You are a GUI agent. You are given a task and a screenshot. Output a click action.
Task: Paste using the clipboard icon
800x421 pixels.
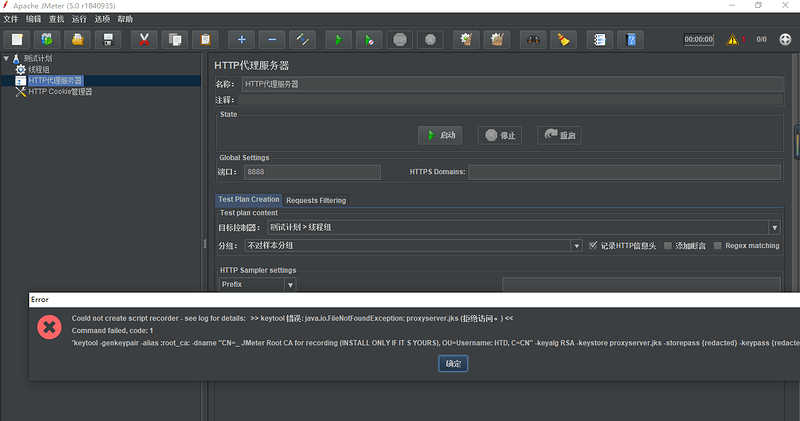(x=205, y=39)
